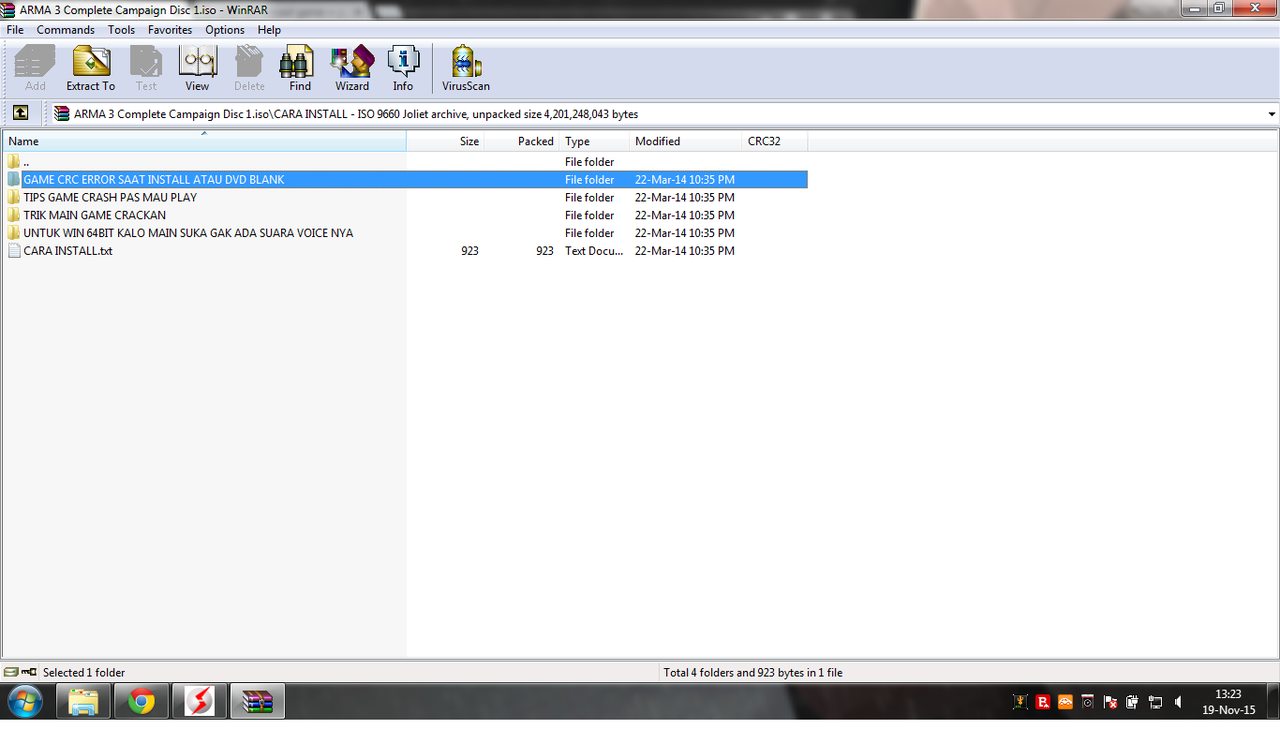The image size is (1280, 729).
Task: Launch the Wizard tool
Action: pos(352,69)
